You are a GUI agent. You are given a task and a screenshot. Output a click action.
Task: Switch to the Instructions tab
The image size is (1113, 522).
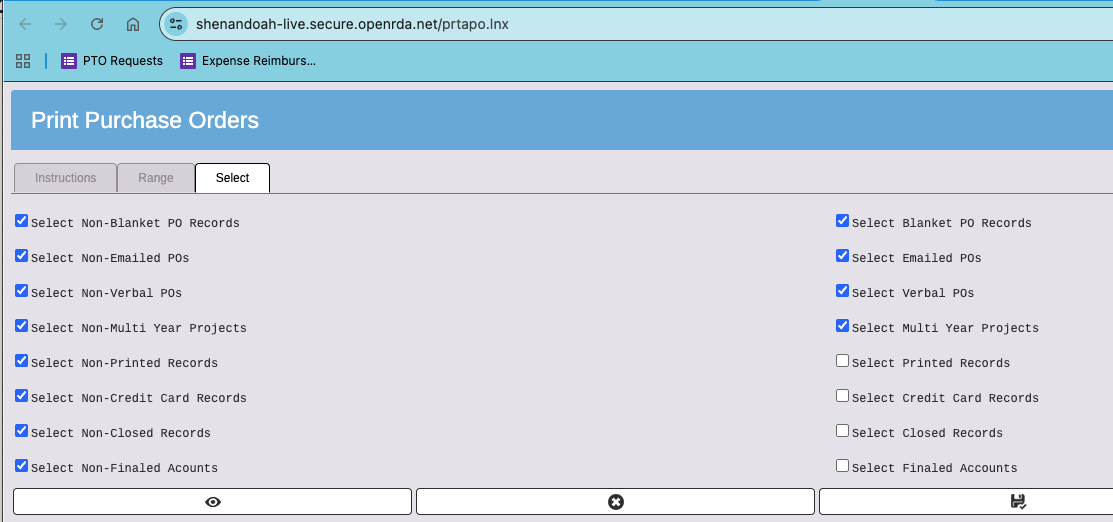tap(65, 178)
